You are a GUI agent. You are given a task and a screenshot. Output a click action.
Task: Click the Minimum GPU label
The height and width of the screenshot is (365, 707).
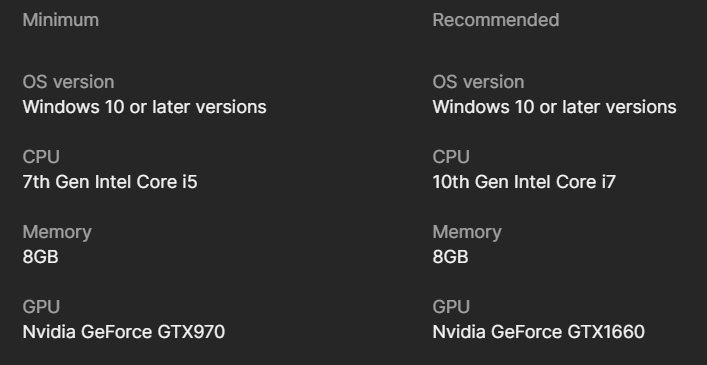pos(41,307)
